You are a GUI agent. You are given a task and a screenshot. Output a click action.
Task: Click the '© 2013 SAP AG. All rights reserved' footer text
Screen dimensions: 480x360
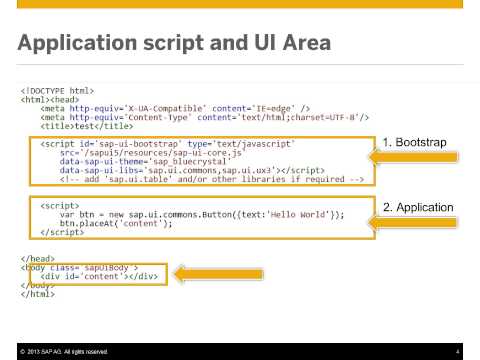pyautogui.click(x=64, y=352)
